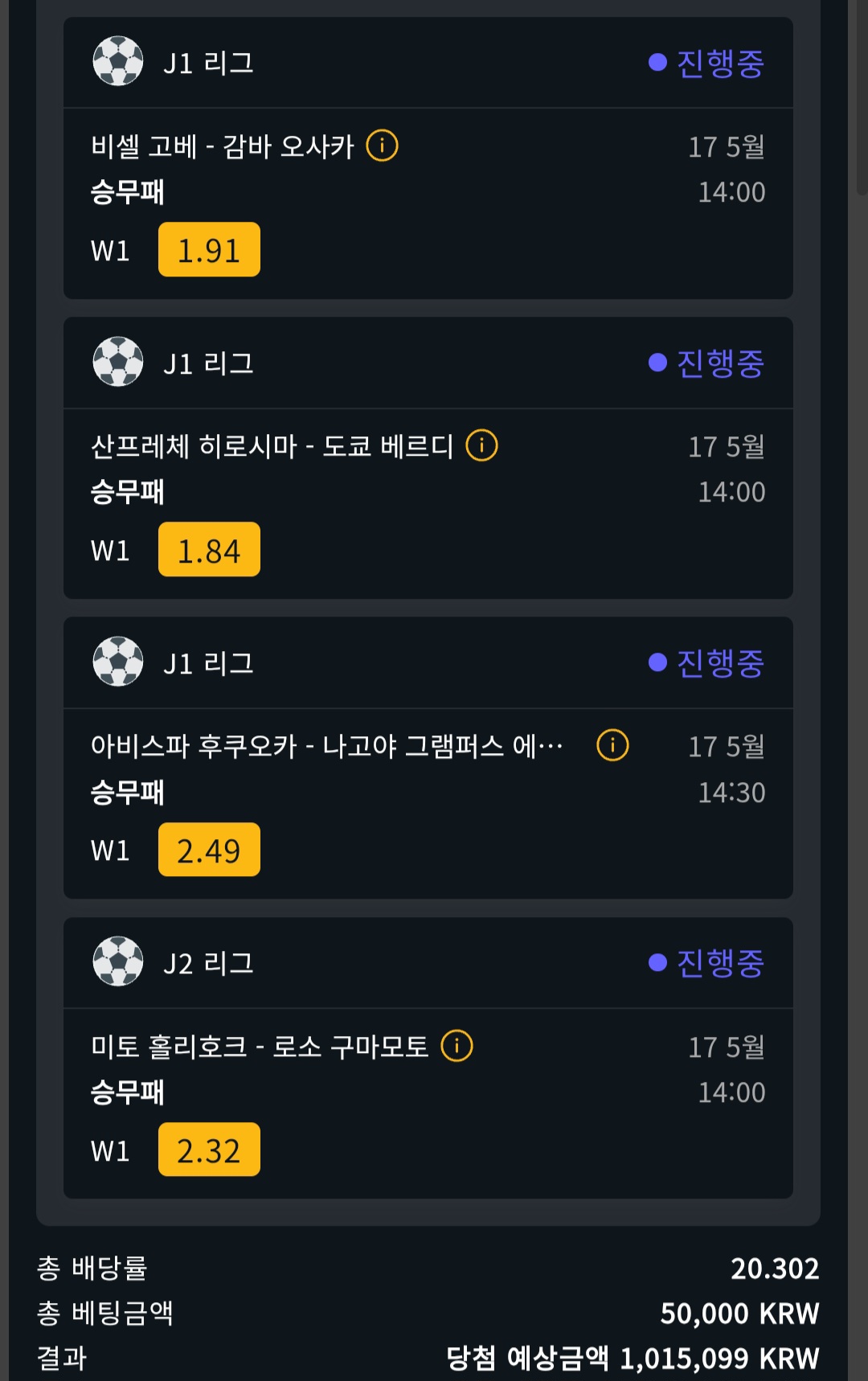The image size is (868, 1381).
Task: Click soccer ball icon of first J1 리그 card
Action: [118, 61]
